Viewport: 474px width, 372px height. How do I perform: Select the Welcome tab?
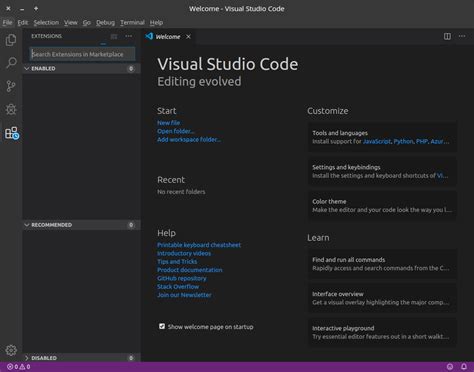click(x=168, y=36)
